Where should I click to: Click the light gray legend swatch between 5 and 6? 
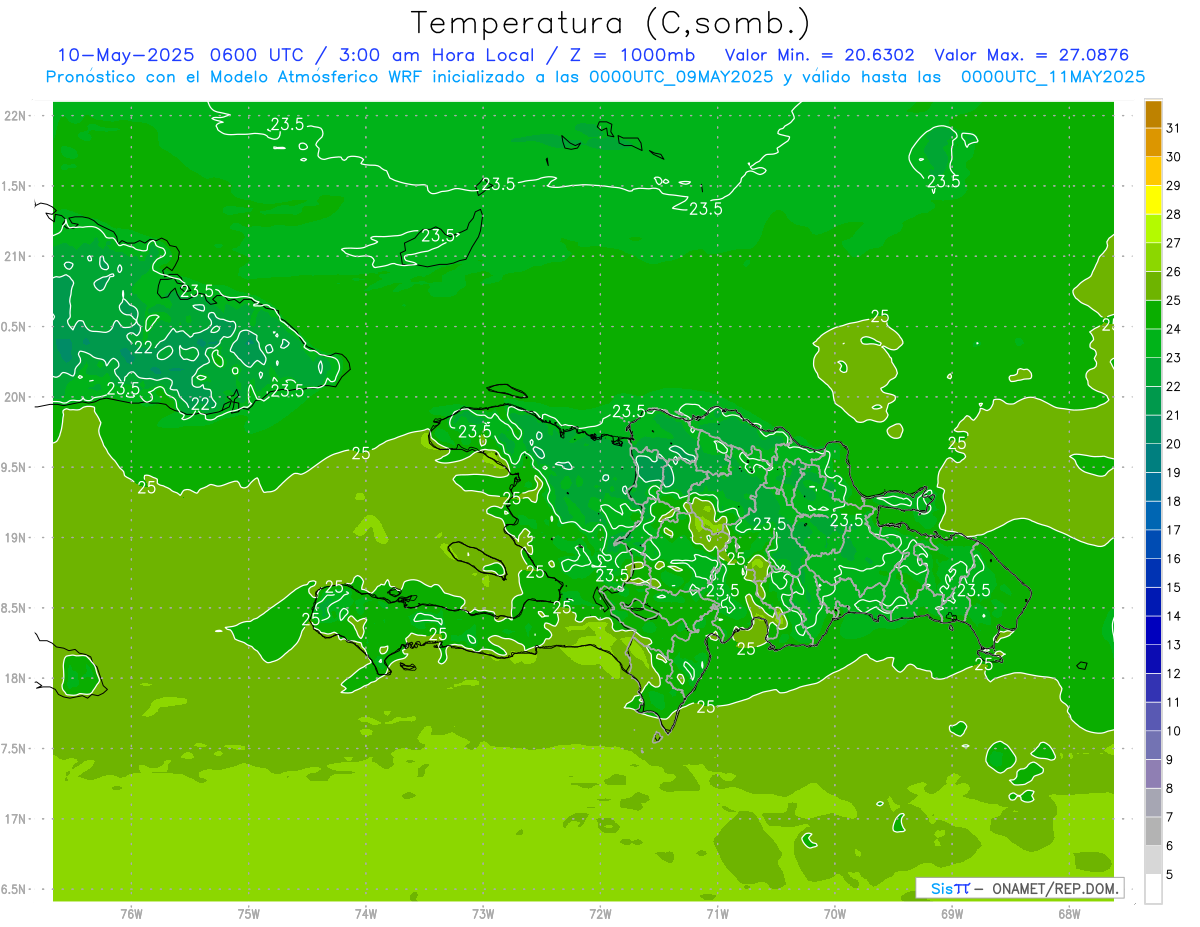coord(1153,860)
